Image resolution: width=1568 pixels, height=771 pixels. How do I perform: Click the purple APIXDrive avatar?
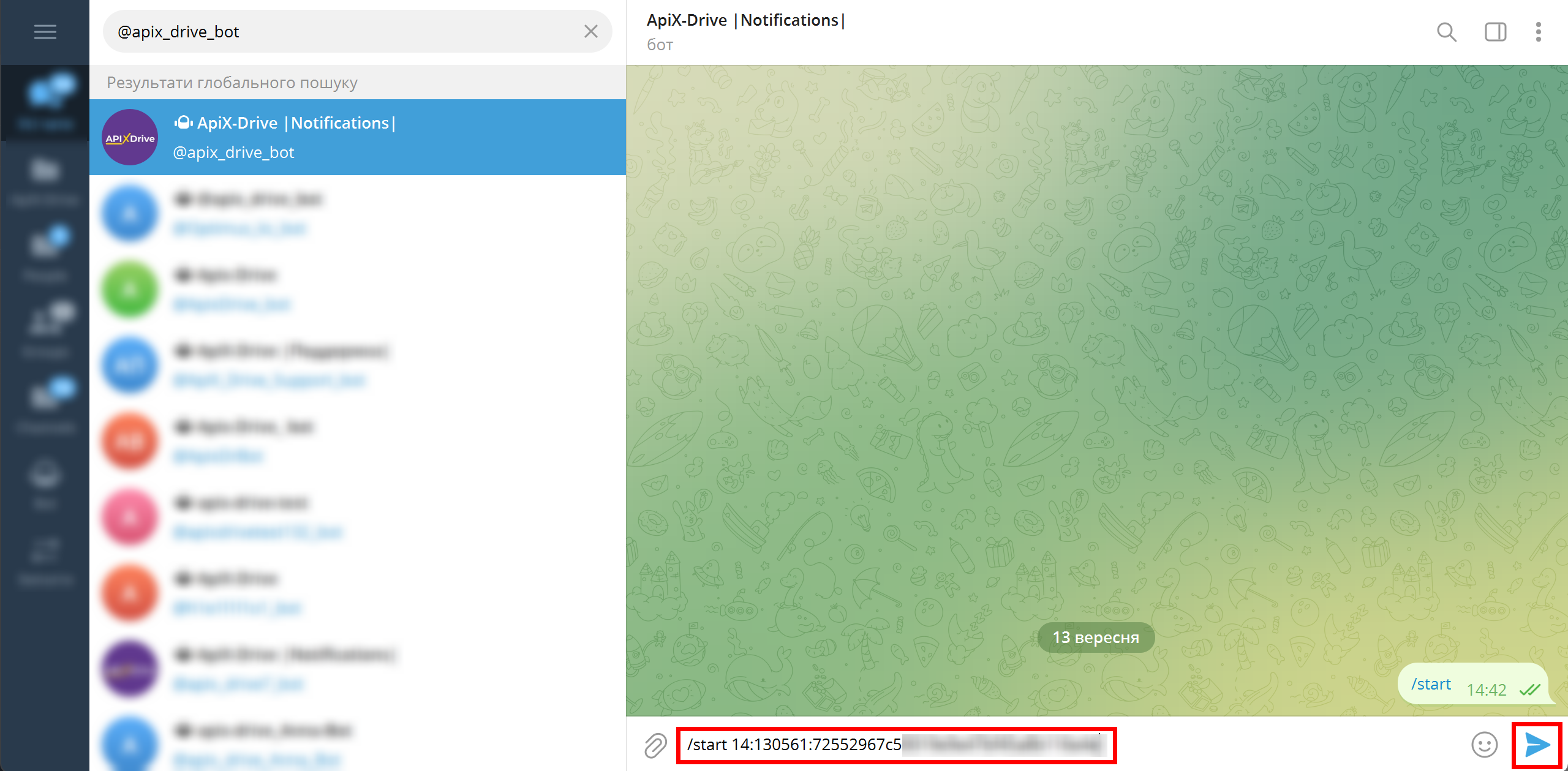[130, 137]
